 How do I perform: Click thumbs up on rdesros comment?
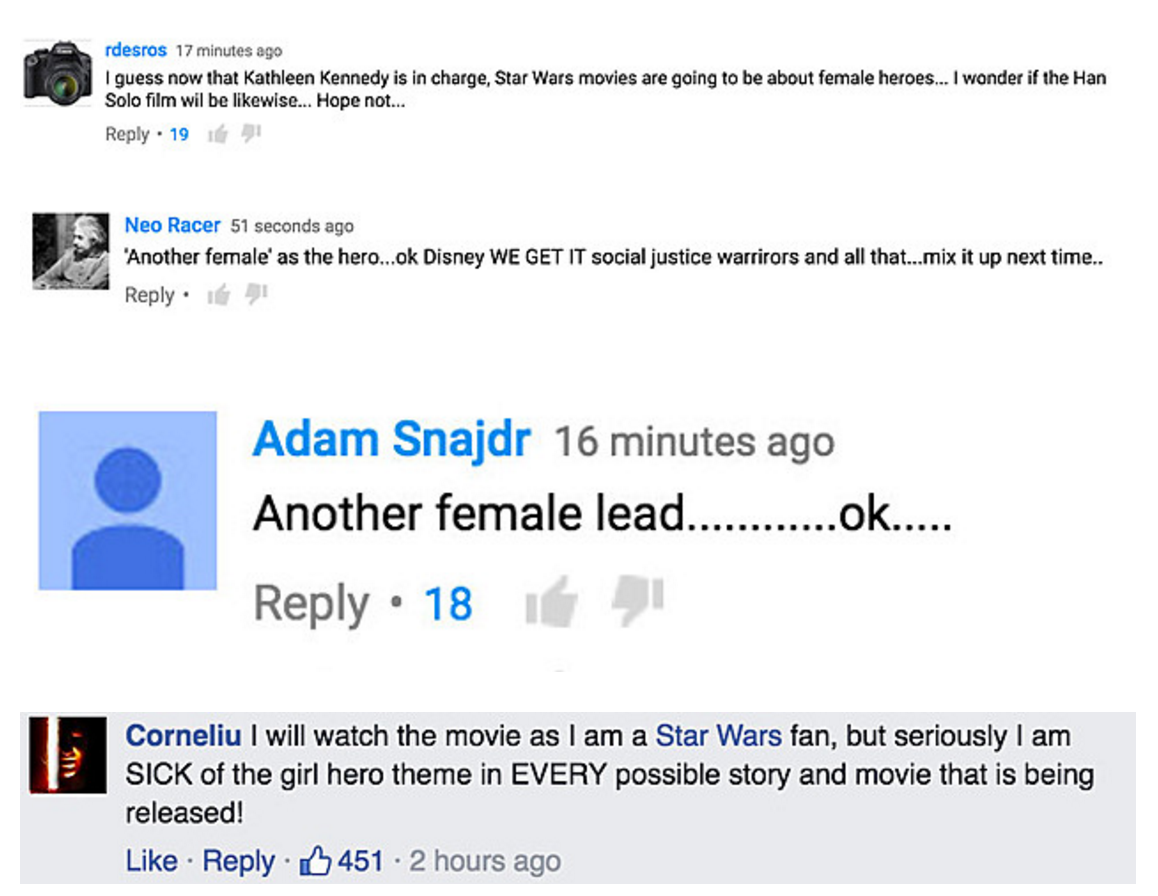point(217,134)
